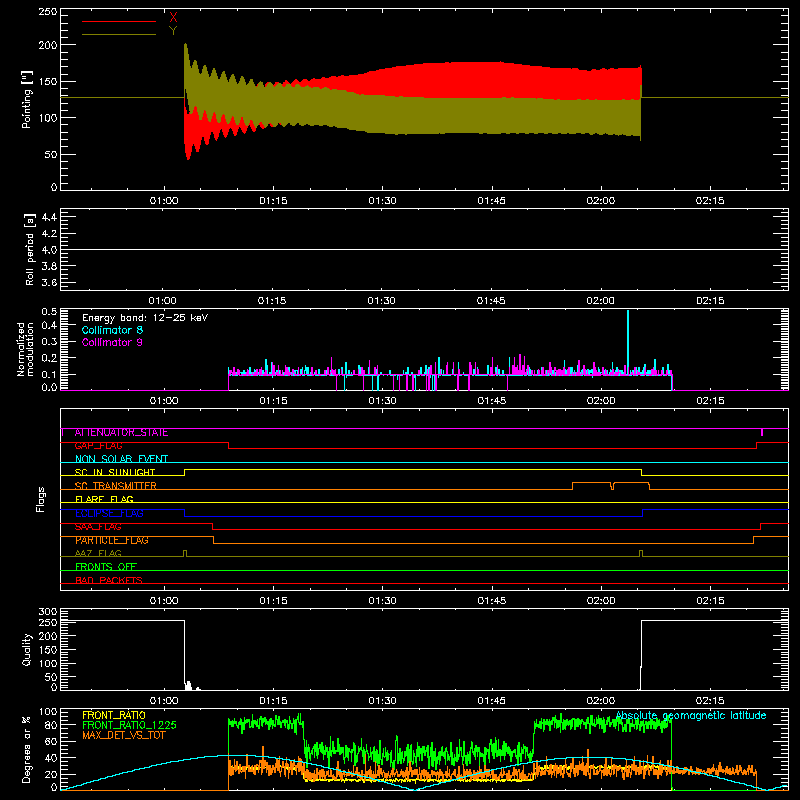Image resolution: width=800 pixels, height=800 pixels.
Task: Click the Collimator 9 legend label
Action: pyautogui.click(x=112, y=342)
